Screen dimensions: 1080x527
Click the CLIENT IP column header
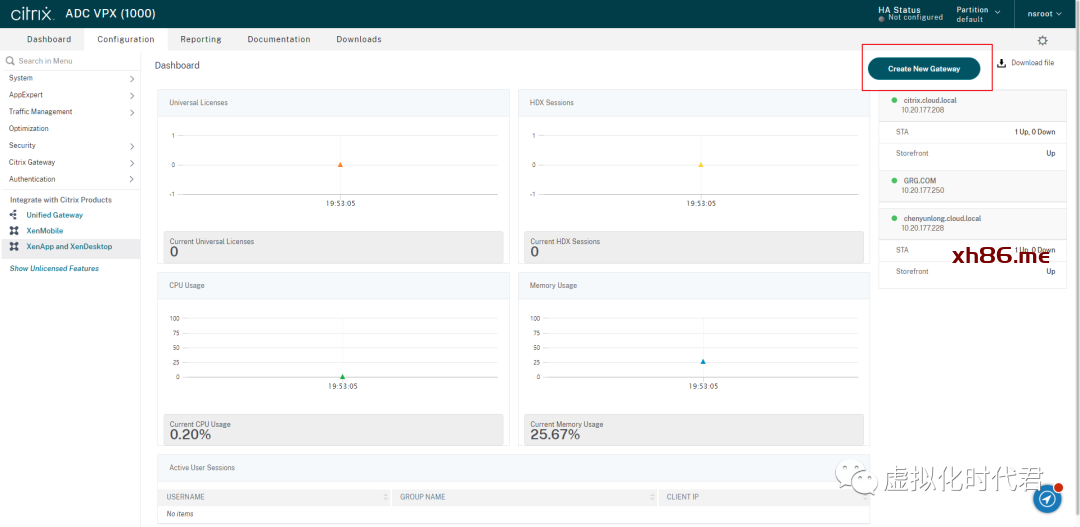coord(683,497)
